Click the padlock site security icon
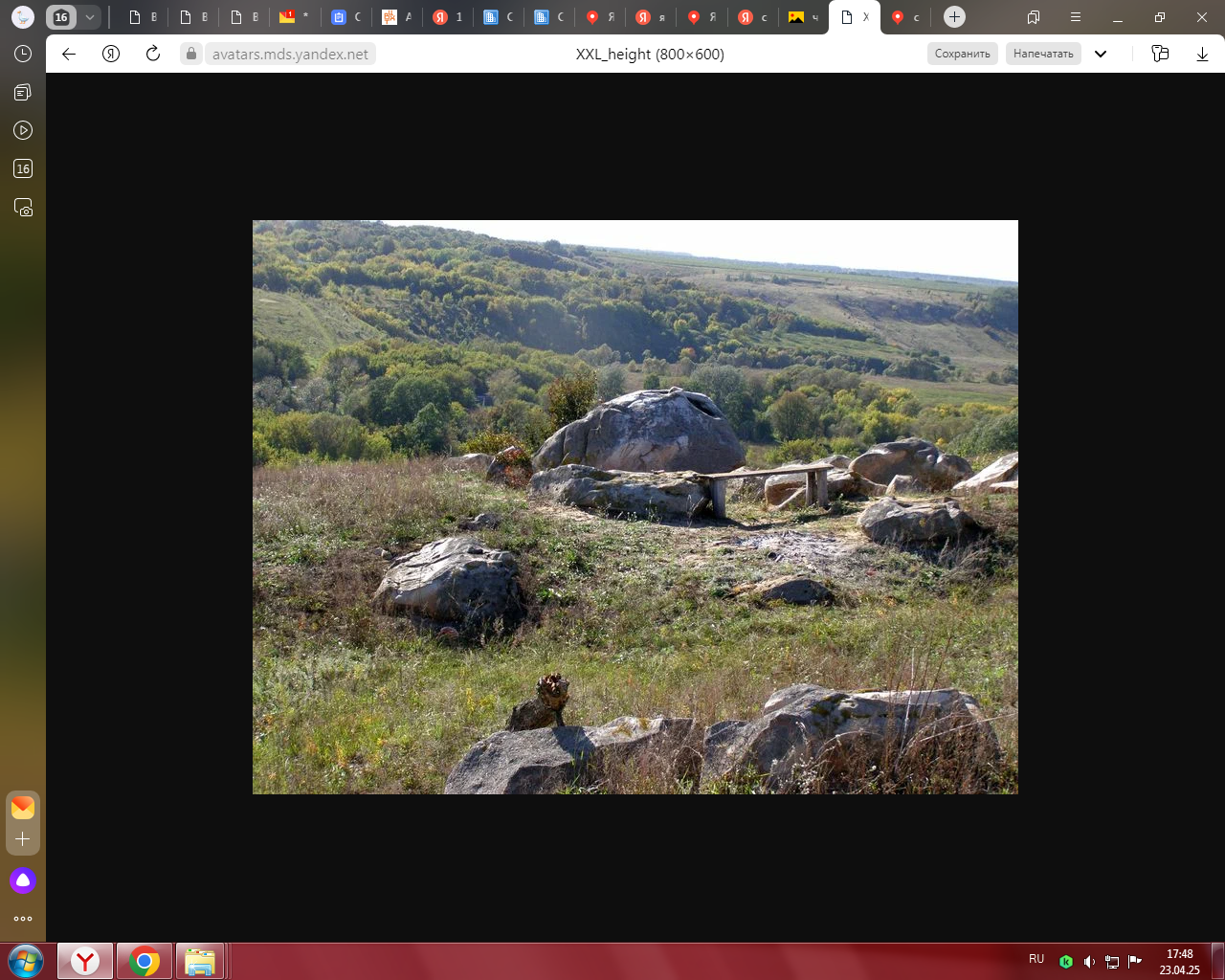The image size is (1225, 980). coord(191,55)
